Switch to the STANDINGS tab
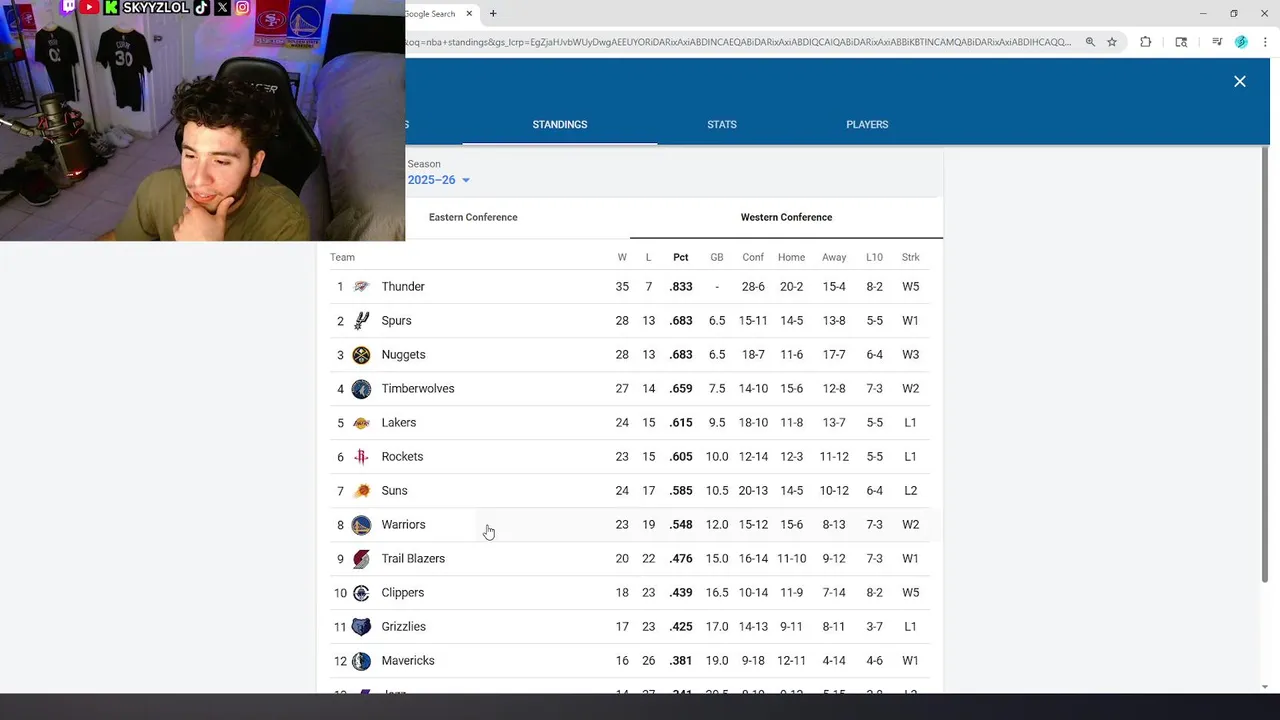This screenshot has height=720, width=1280. (560, 125)
